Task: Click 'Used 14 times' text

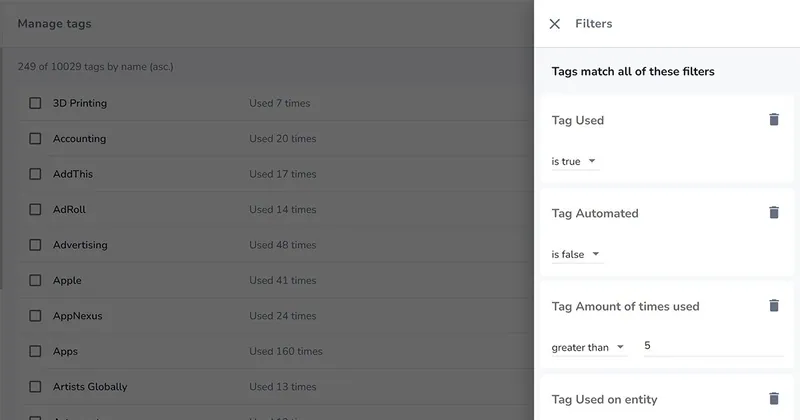Action: 283,210
